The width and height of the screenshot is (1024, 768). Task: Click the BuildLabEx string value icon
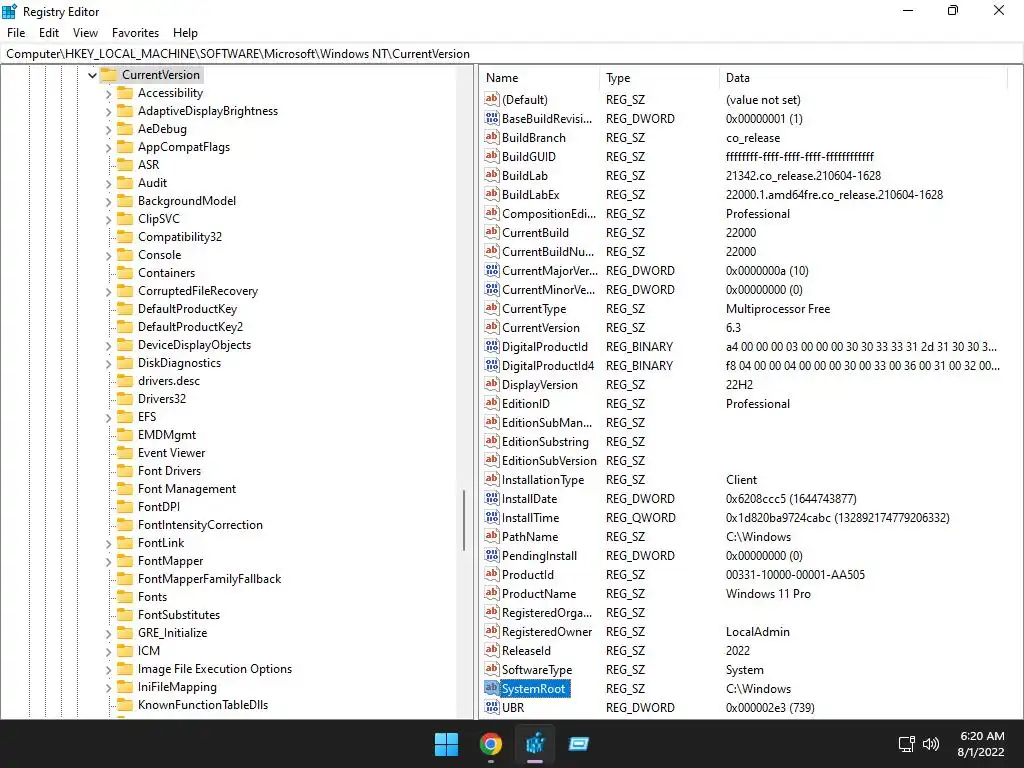[x=492, y=194]
